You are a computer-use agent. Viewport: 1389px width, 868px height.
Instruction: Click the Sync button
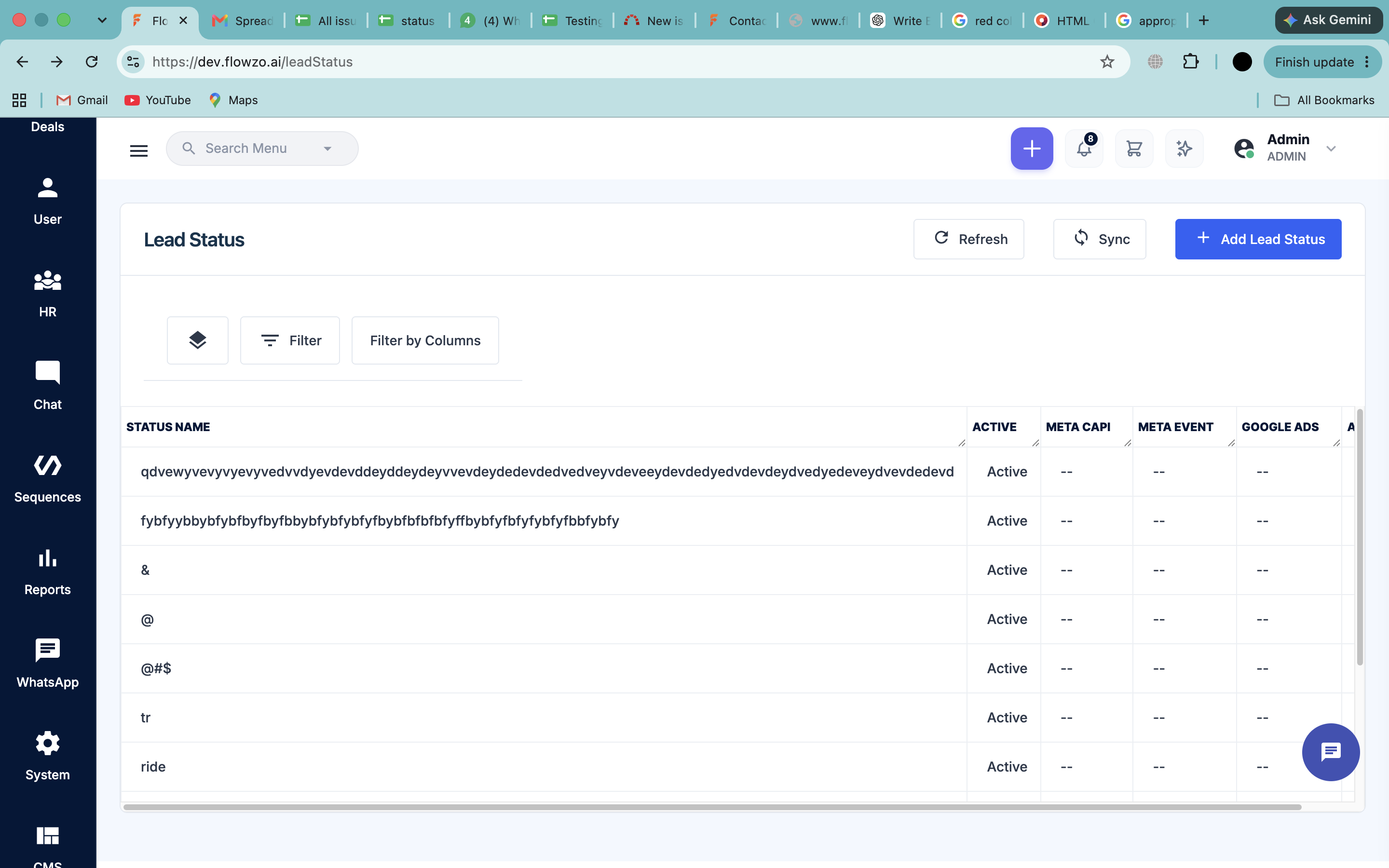tap(1099, 239)
